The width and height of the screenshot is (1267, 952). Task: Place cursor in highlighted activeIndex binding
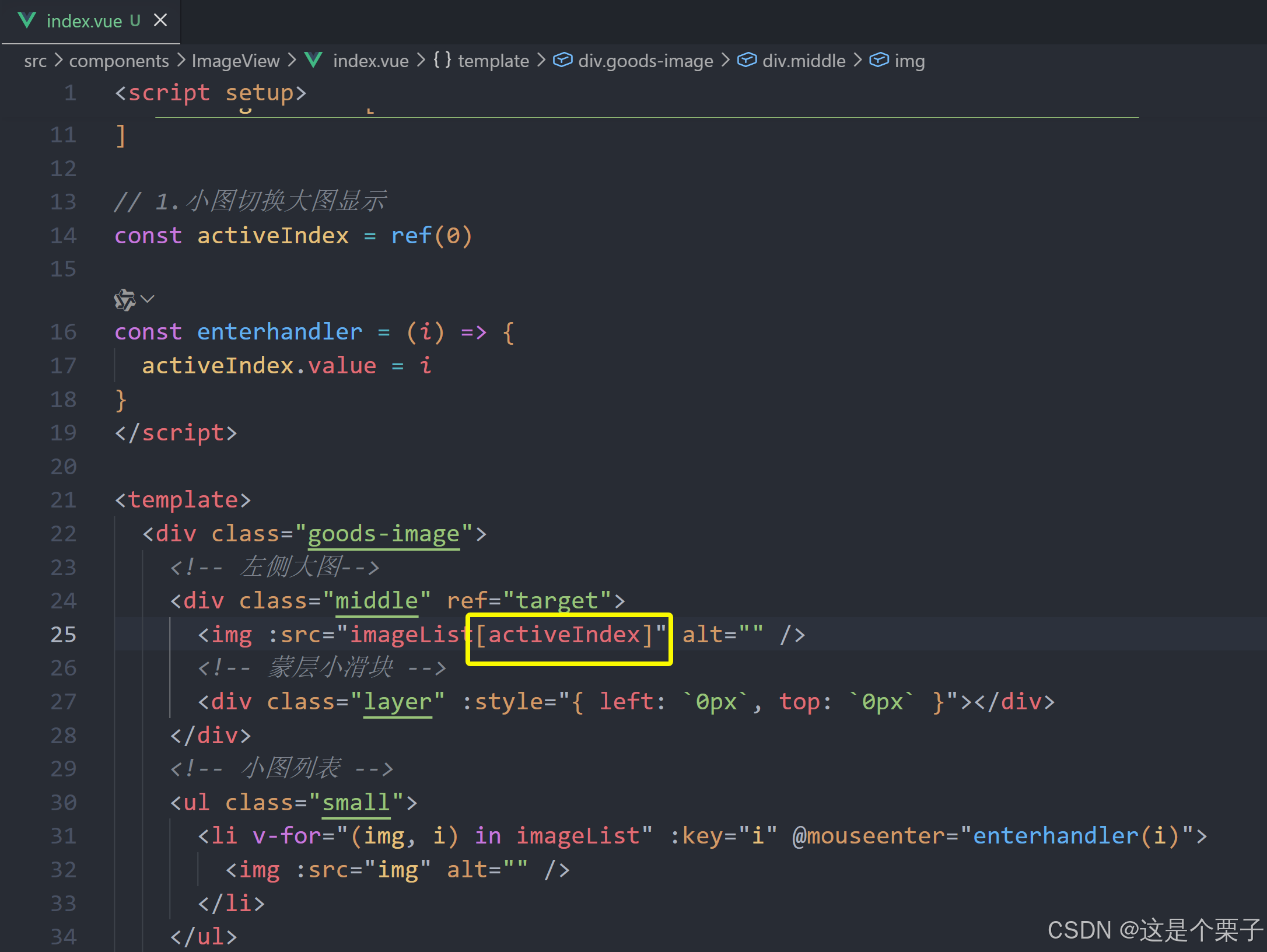565,635
